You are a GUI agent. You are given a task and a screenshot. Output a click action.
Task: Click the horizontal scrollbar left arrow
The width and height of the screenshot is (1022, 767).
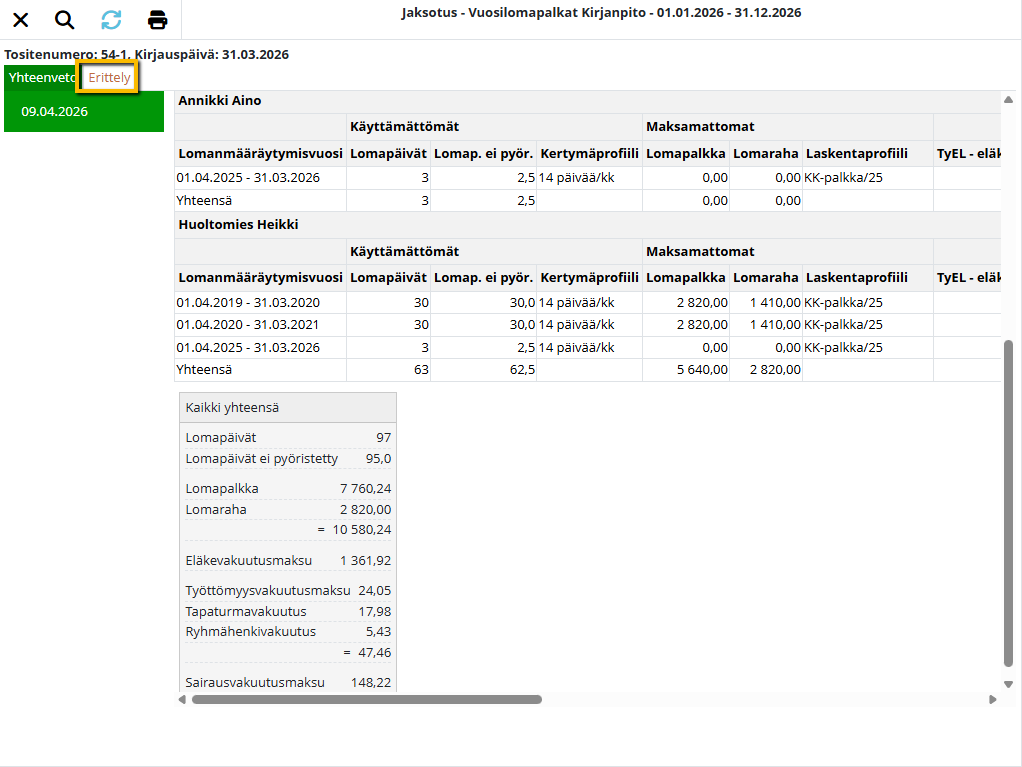(182, 699)
